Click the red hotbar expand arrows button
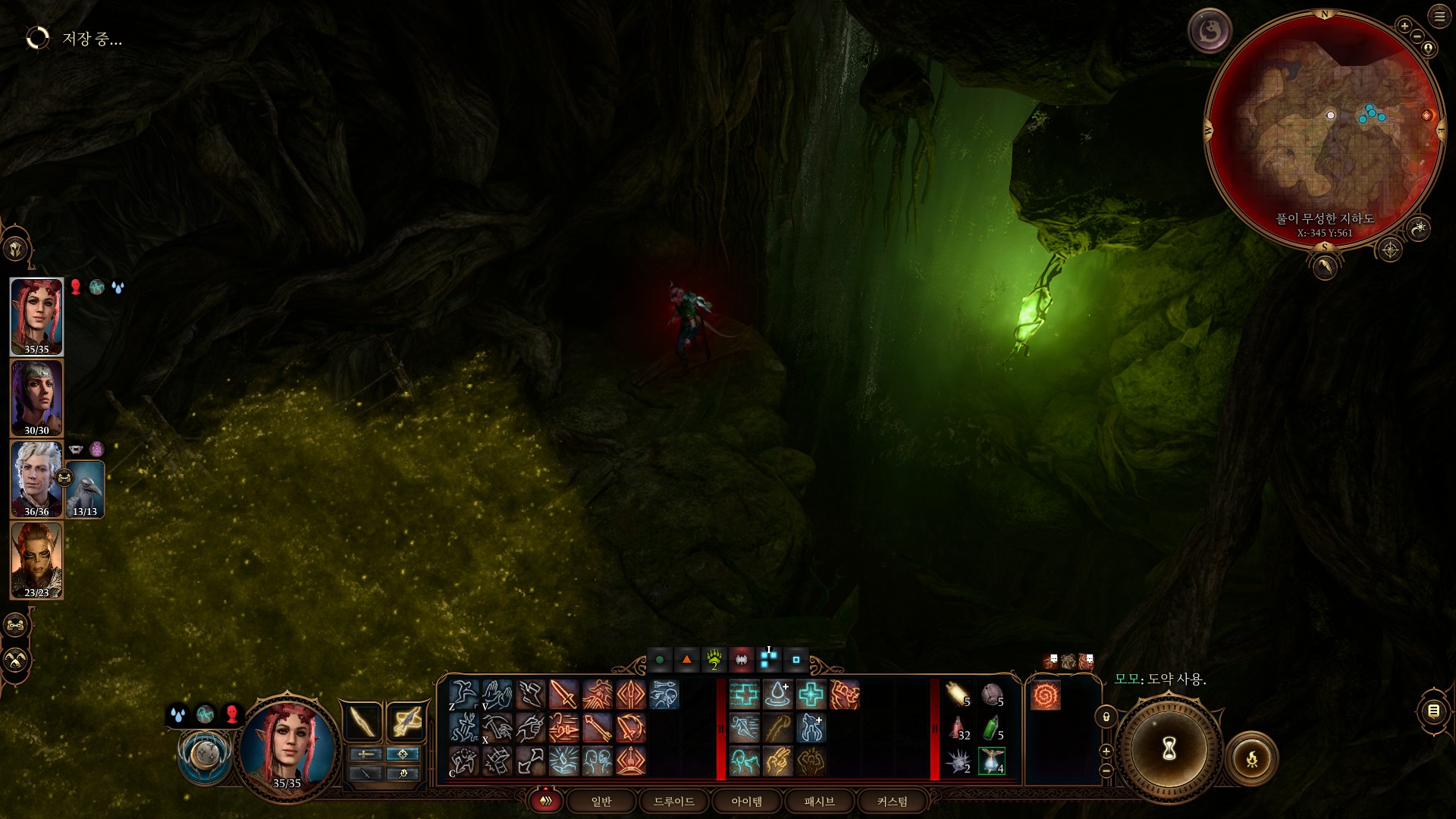Image resolution: width=1456 pixels, height=819 pixels. (x=545, y=801)
